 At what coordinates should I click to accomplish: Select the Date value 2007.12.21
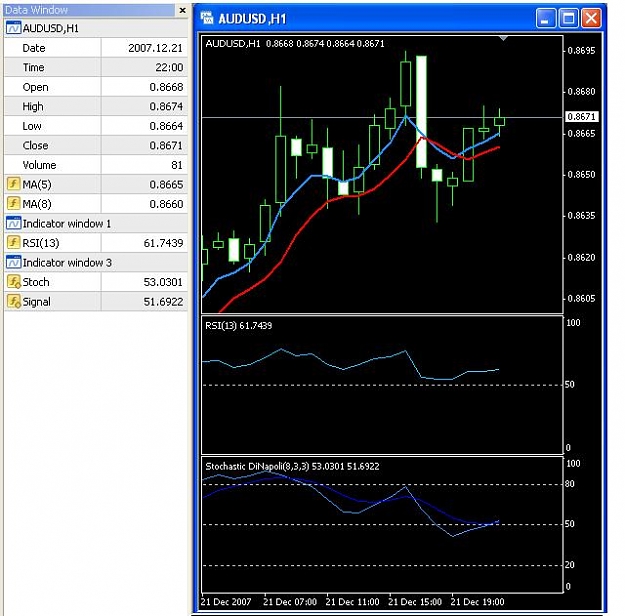tap(155, 48)
